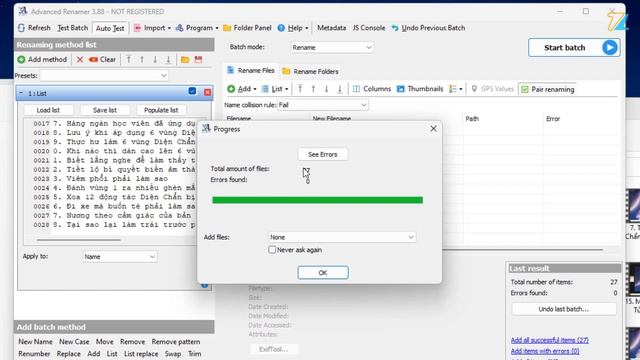
Task: Click New Name batch method
Action: pos(35,342)
